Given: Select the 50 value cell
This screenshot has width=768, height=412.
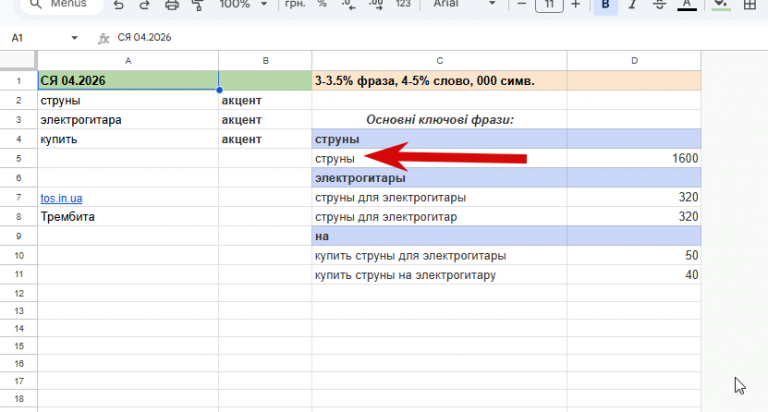Looking at the screenshot, I should pyautogui.click(x=634, y=255).
